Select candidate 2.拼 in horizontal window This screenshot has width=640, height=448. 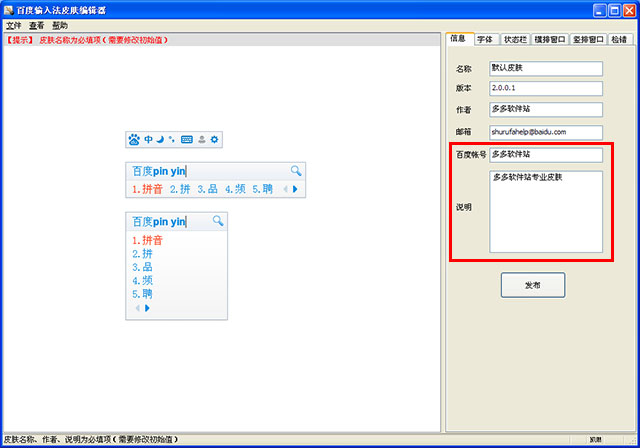[x=180, y=189]
